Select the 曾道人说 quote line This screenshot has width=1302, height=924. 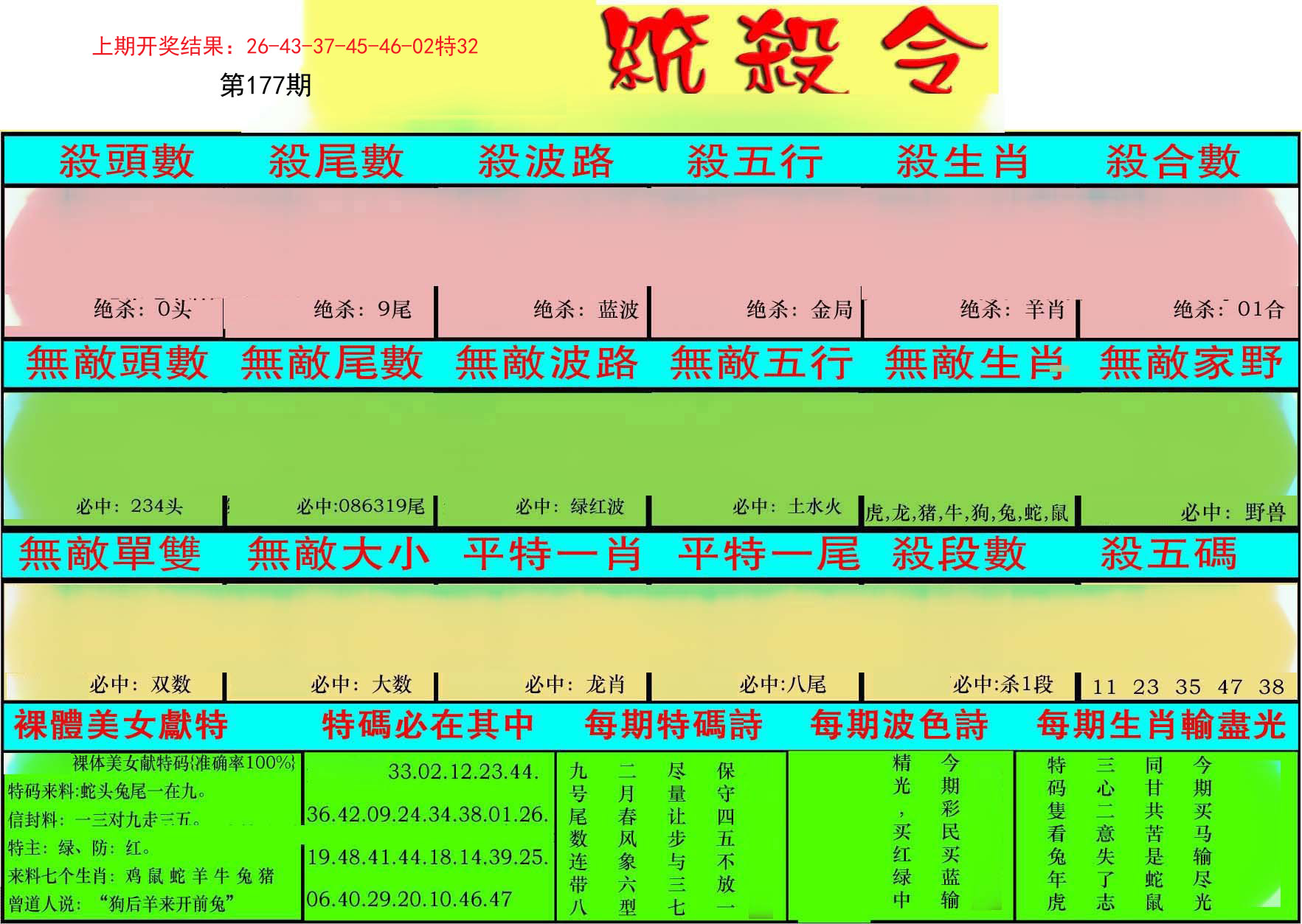[x=122, y=903]
